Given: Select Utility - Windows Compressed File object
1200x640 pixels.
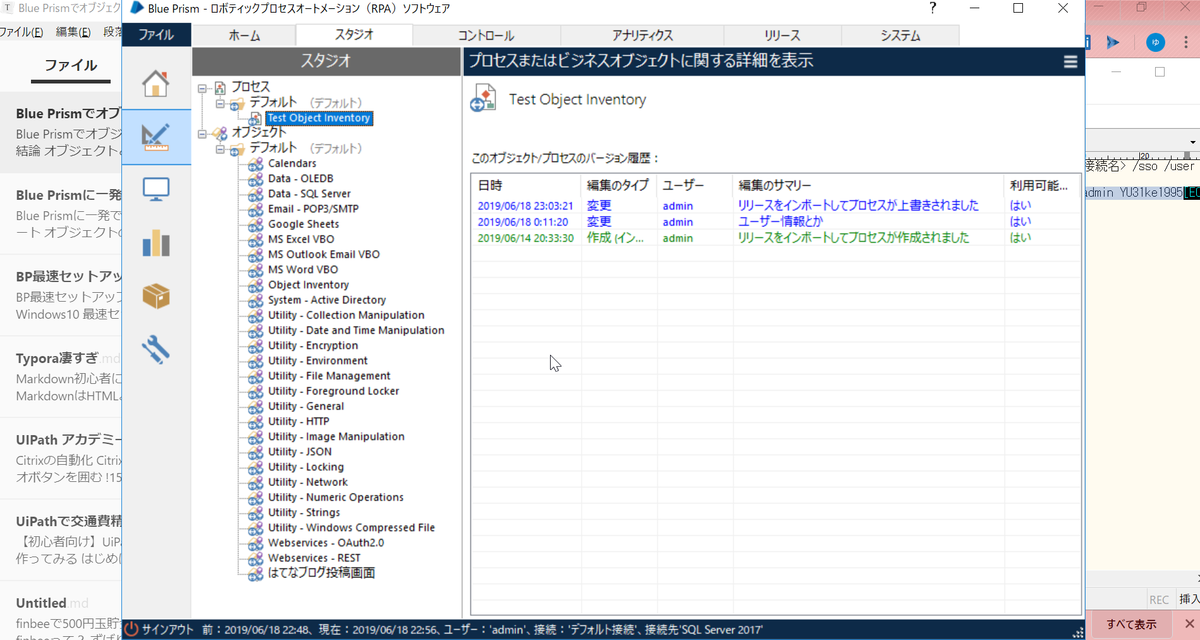Looking at the screenshot, I should tap(351, 528).
